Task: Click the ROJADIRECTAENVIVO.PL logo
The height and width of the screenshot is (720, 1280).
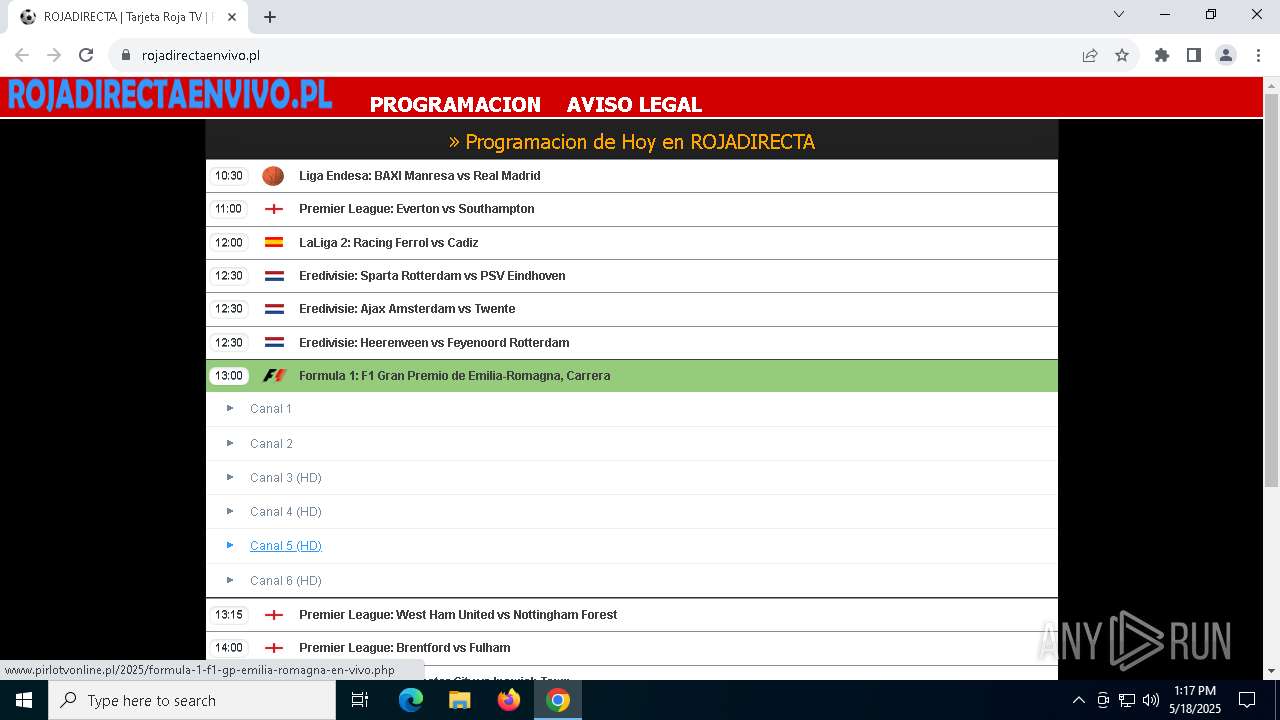Action: [x=170, y=95]
